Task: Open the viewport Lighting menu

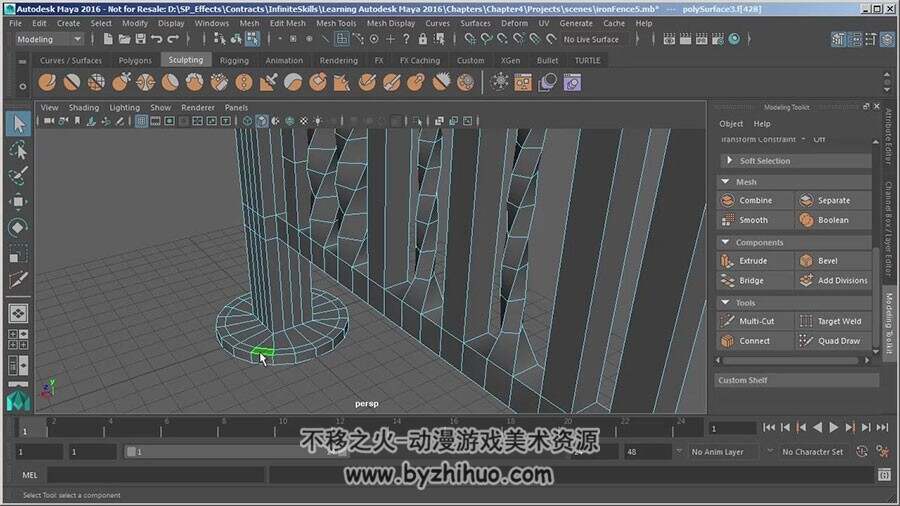Action: (125, 107)
